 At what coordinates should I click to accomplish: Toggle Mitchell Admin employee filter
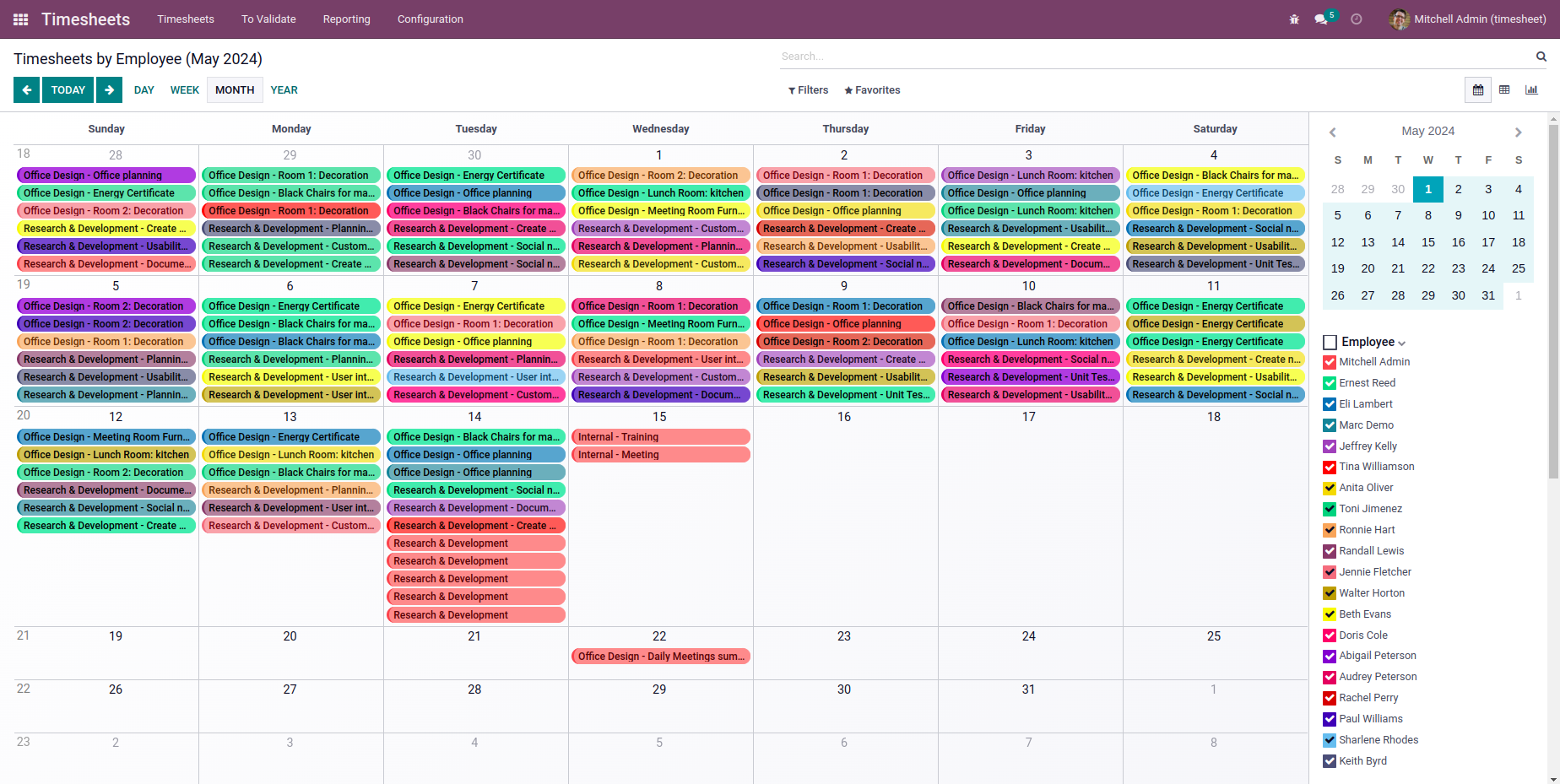[x=1330, y=363]
